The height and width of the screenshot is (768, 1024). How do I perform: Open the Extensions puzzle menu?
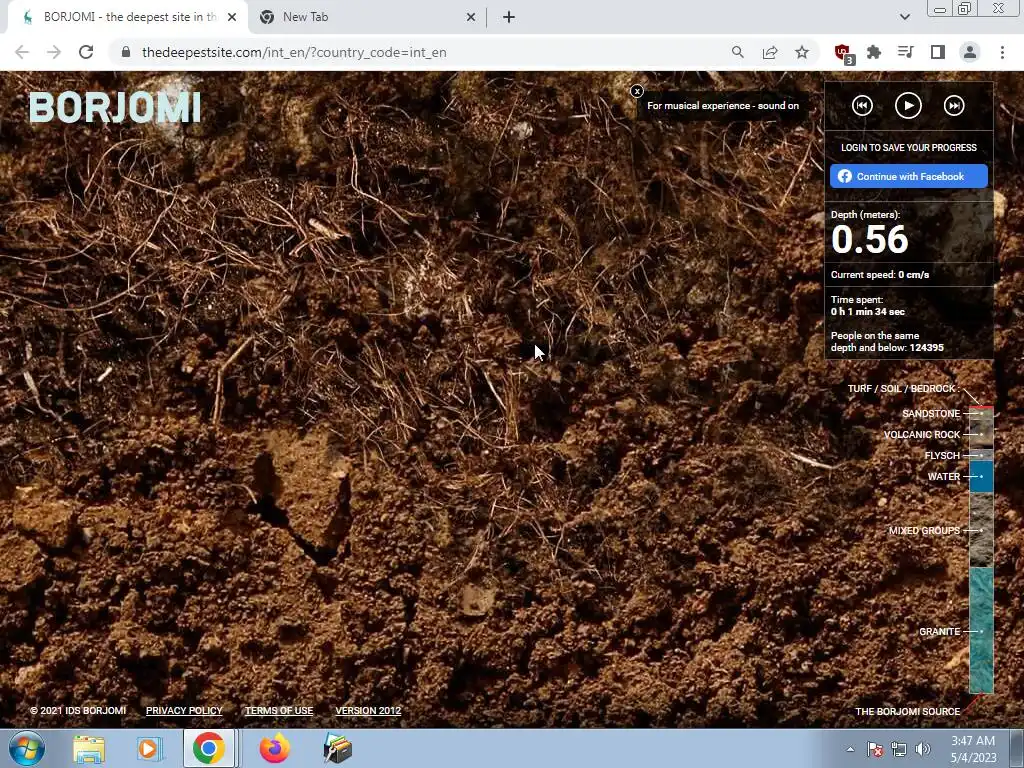[x=874, y=52]
